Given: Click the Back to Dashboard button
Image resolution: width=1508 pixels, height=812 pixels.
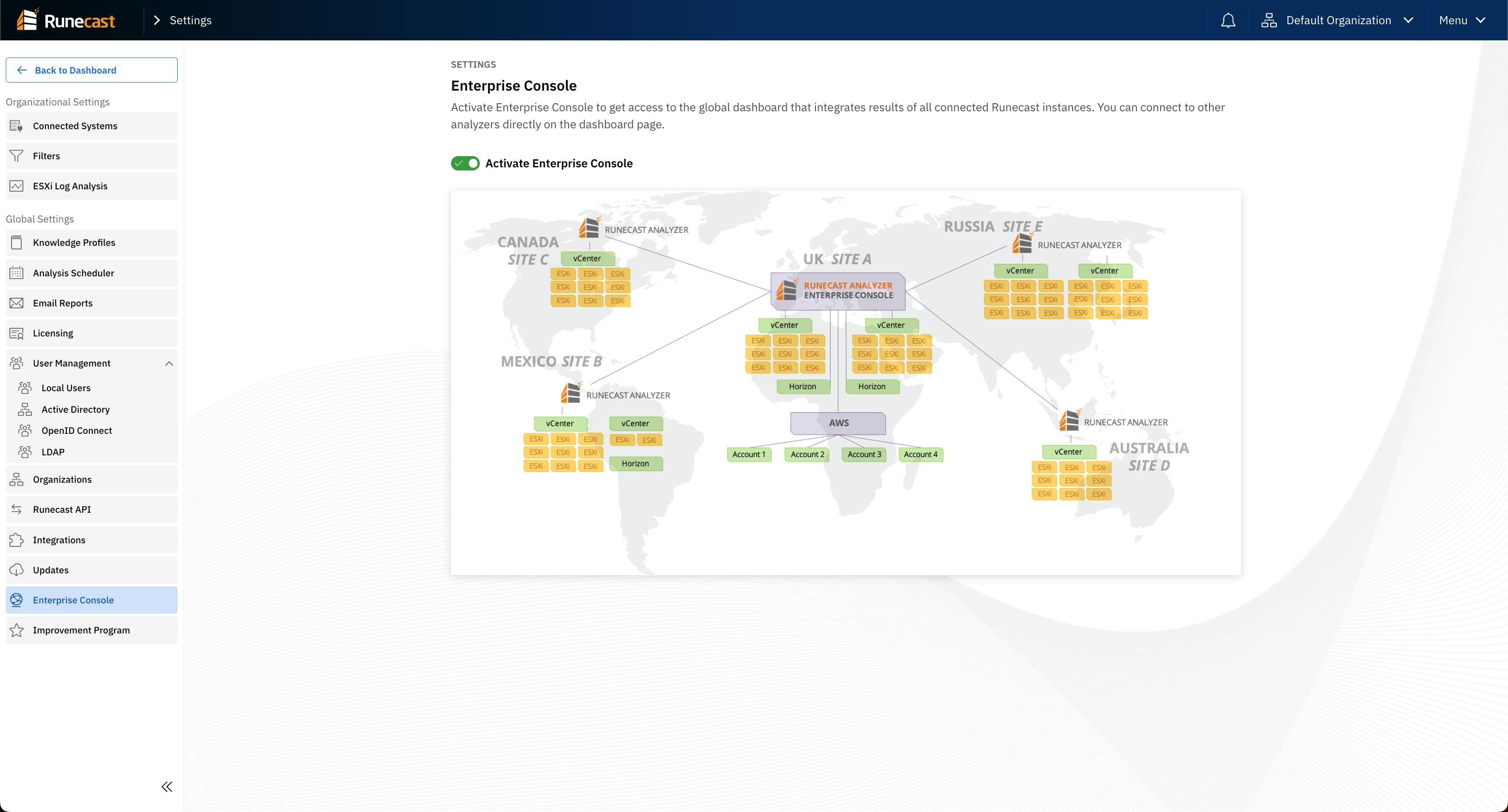Looking at the screenshot, I should [92, 70].
